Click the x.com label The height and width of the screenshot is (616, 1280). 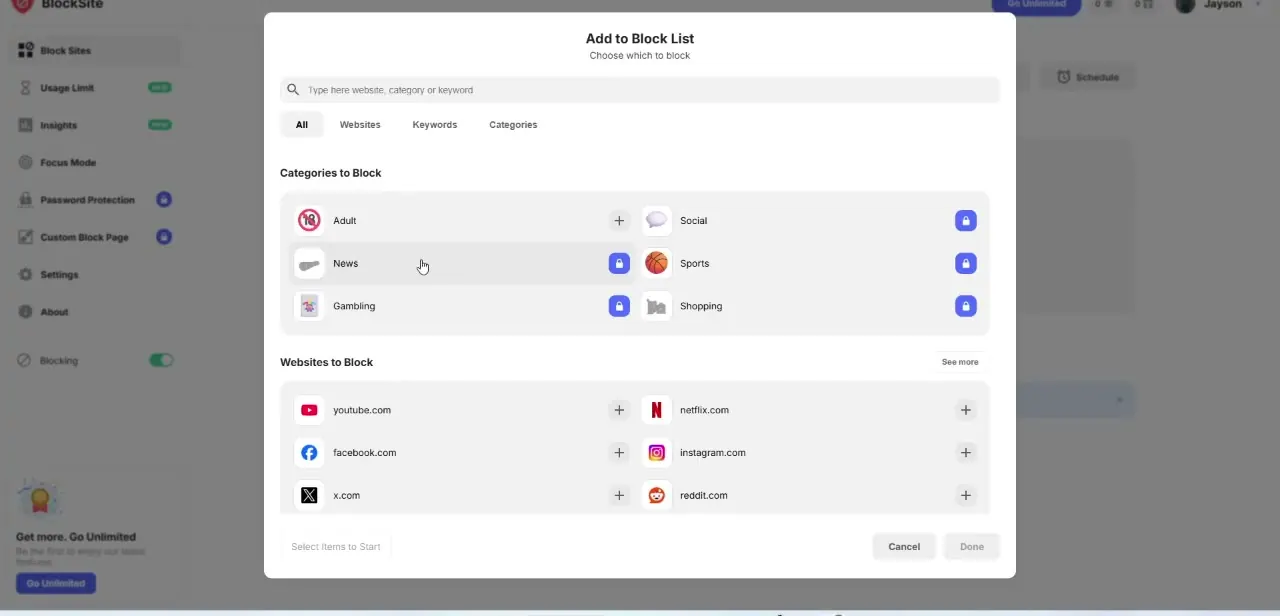pyautogui.click(x=347, y=495)
